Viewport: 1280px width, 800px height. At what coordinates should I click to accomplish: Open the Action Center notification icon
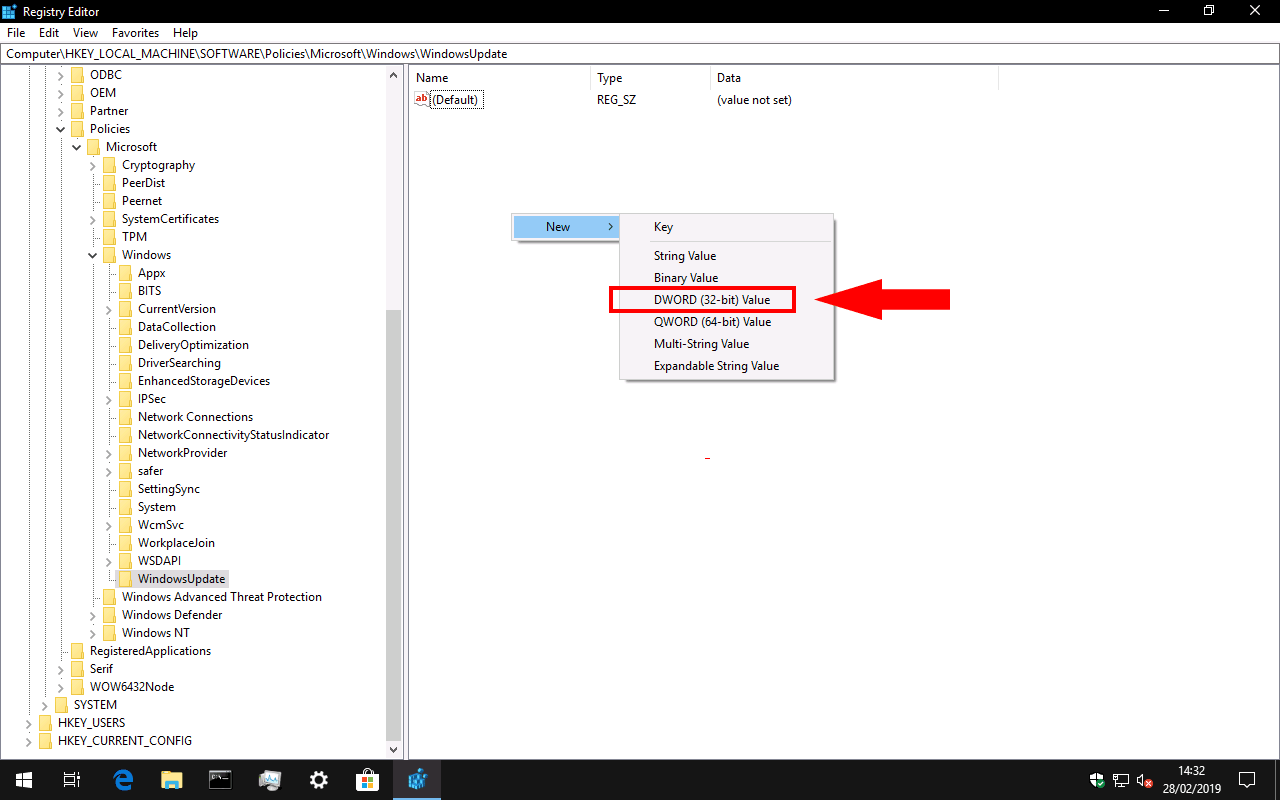pyautogui.click(x=1246, y=779)
